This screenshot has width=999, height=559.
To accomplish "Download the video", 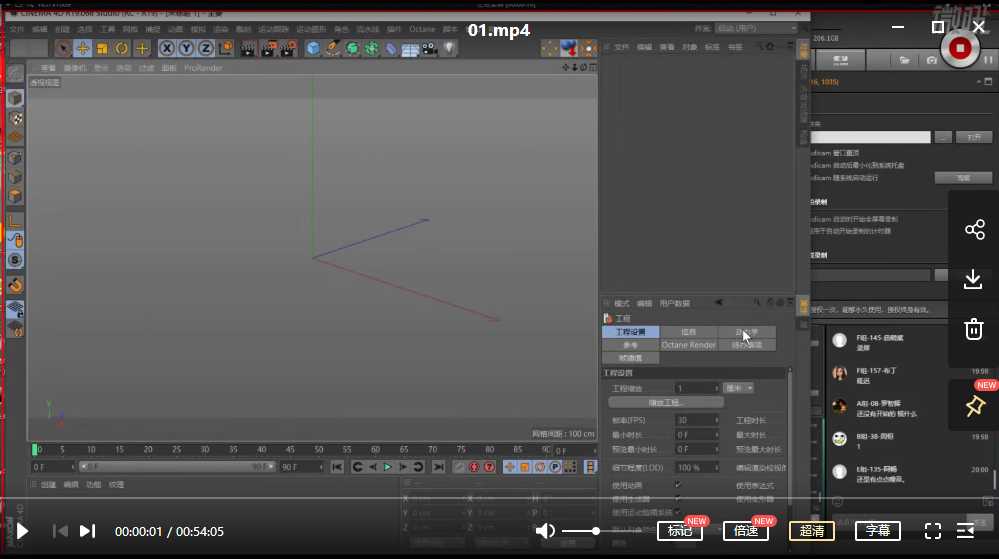I will click(x=974, y=279).
